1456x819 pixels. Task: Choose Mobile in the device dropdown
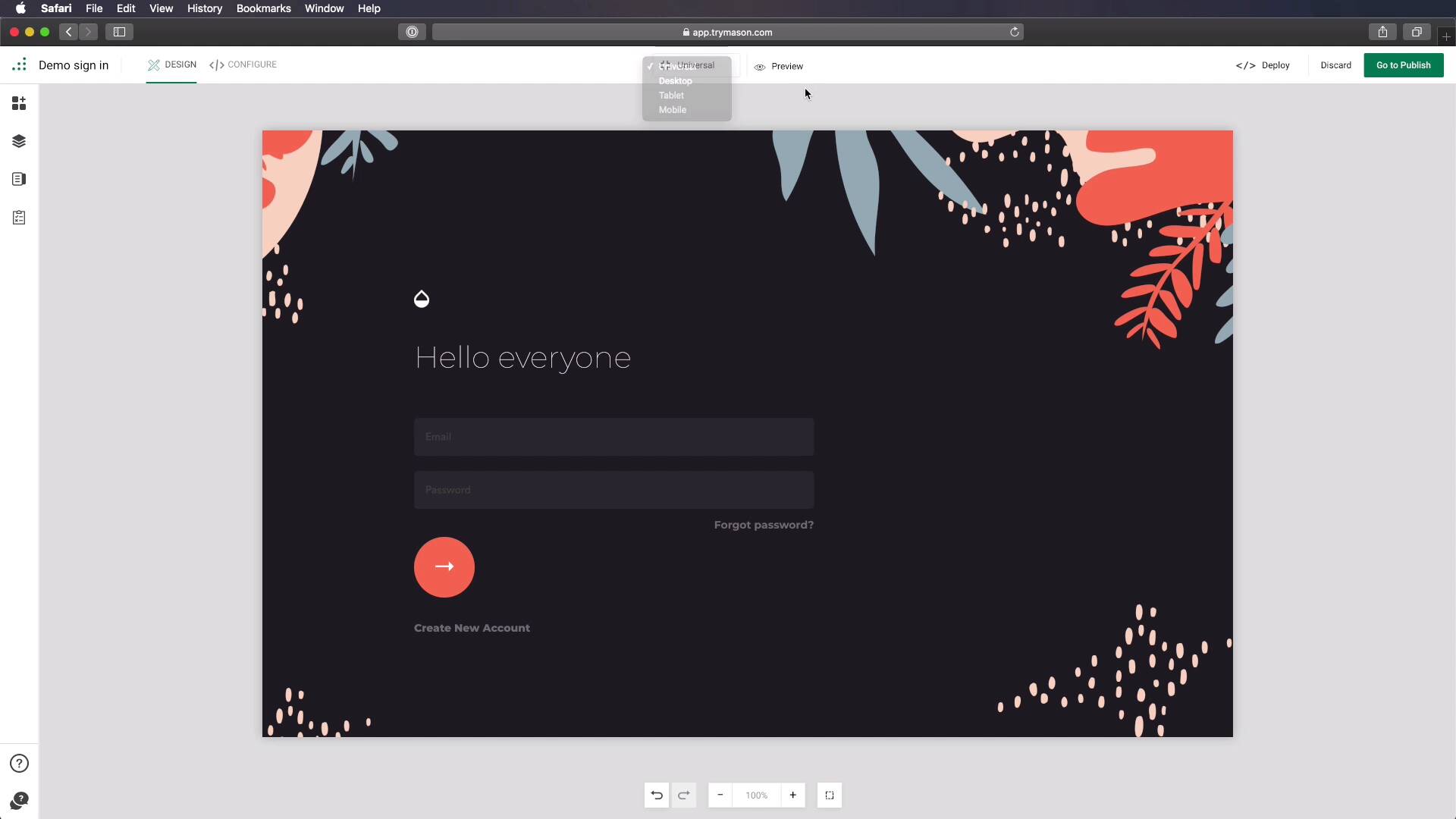point(673,109)
